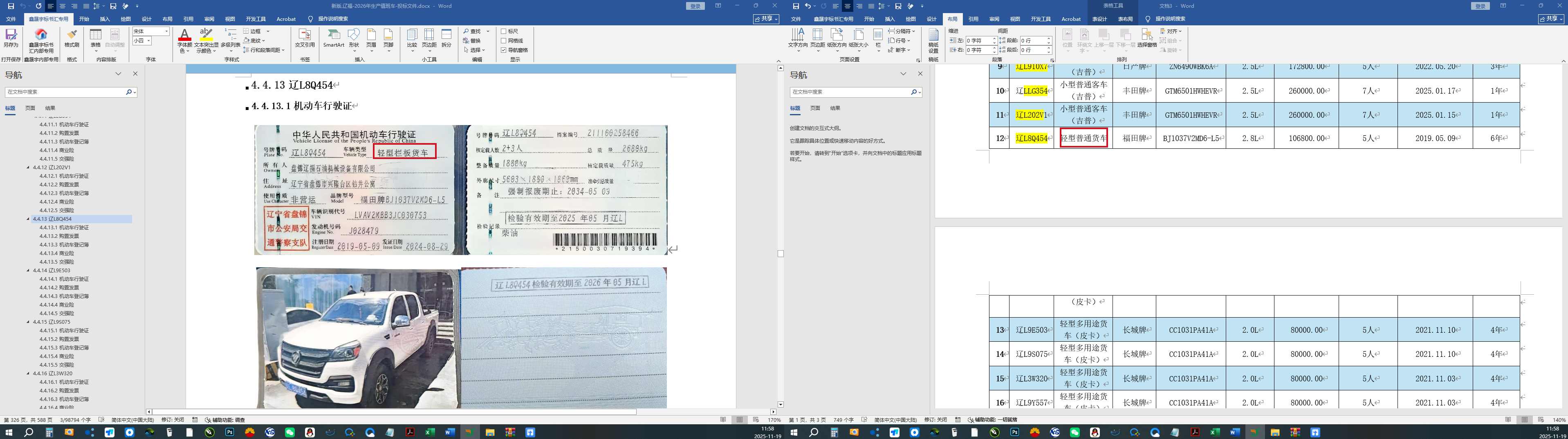The width and height of the screenshot is (1568, 439).
Task: Open 选择窗格 selection pane in right Word
Action: coord(1147,38)
